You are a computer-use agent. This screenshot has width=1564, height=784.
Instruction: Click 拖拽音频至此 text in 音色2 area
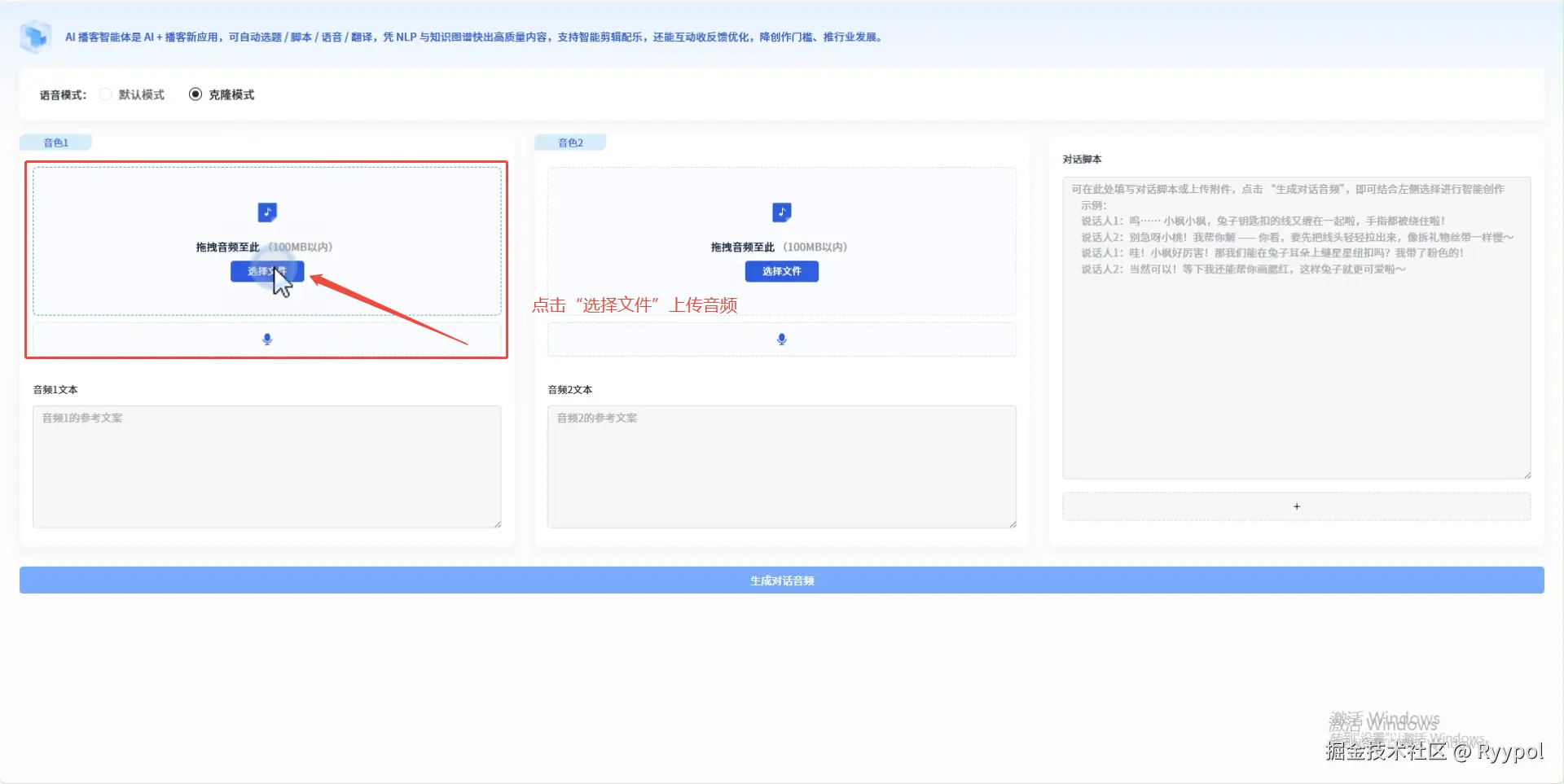[742, 247]
